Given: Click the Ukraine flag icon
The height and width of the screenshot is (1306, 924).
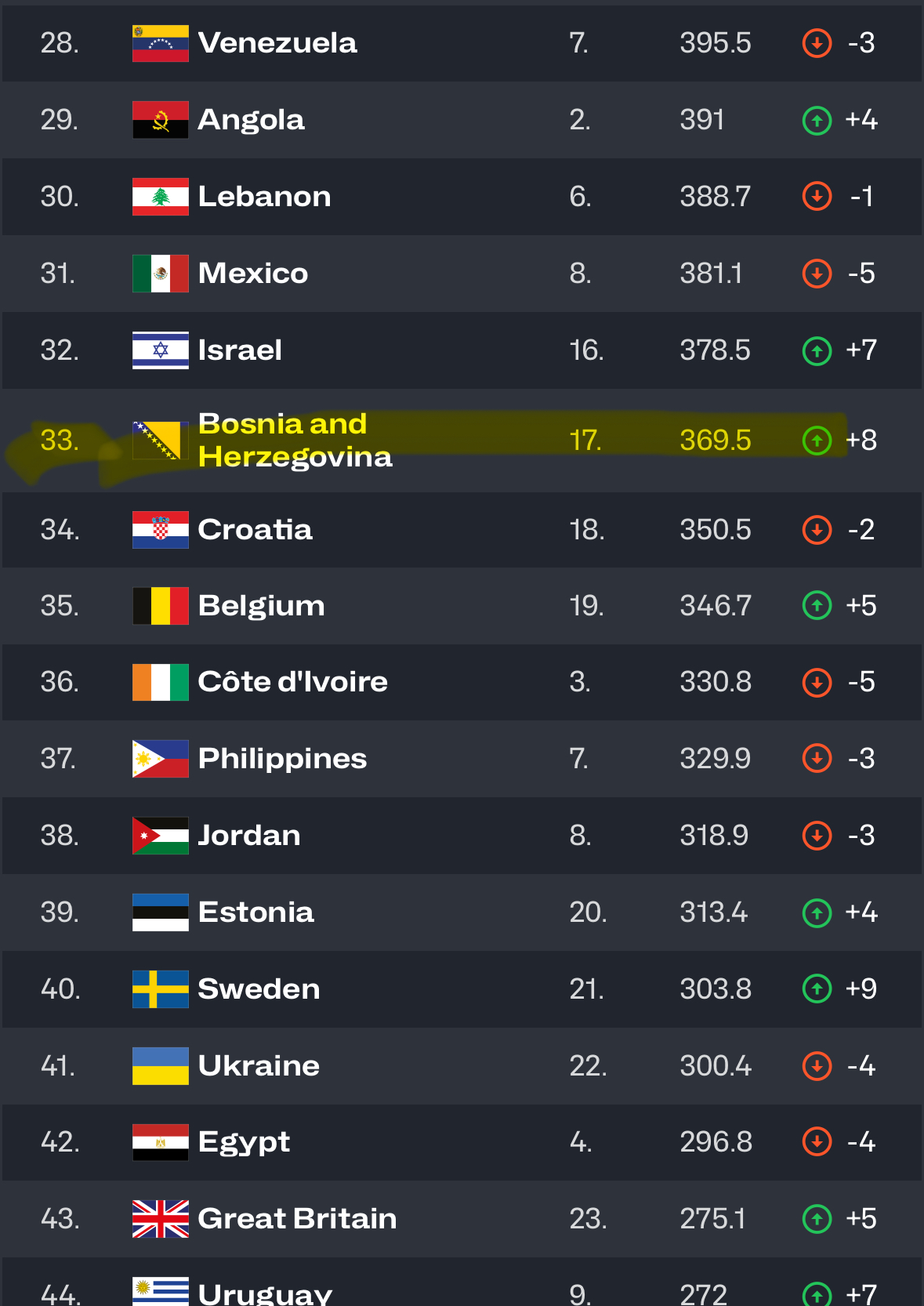Looking at the screenshot, I should 161,1066.
